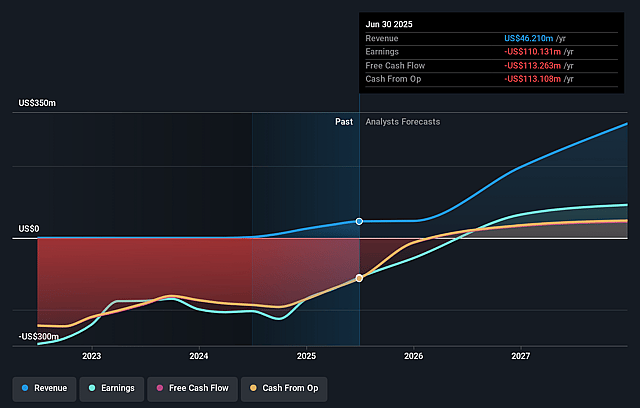Click the 2024 x-axis label
The height and width of the screenshot is (408, 640).
click(x=199, y=356)
